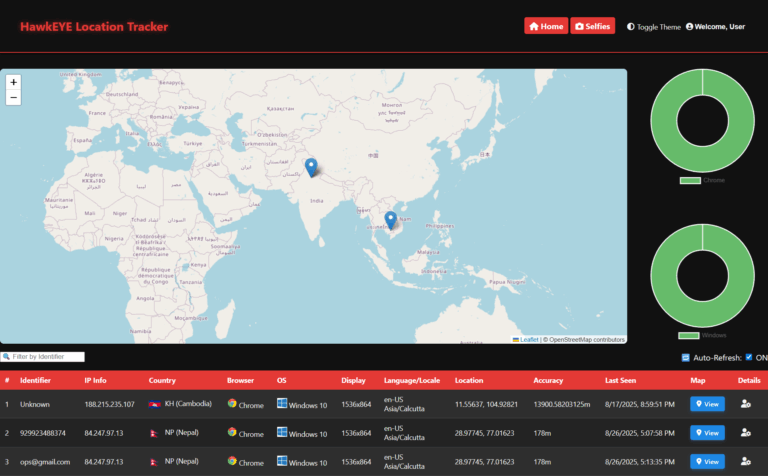The height and width of the screenshot is (476, 768).
Task: Open user details icon for row 1
Action: pos(745,404)
